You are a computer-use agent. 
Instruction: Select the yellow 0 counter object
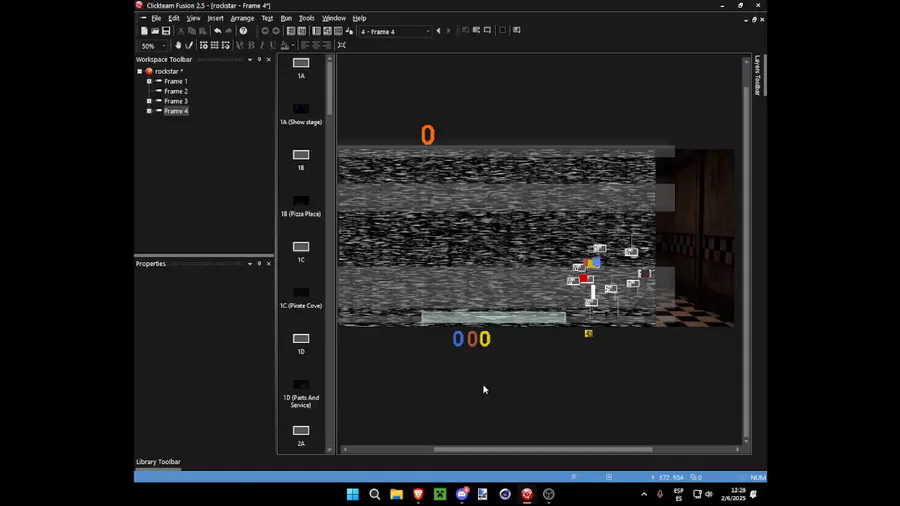pyautogui.click(x=485, y=339)
